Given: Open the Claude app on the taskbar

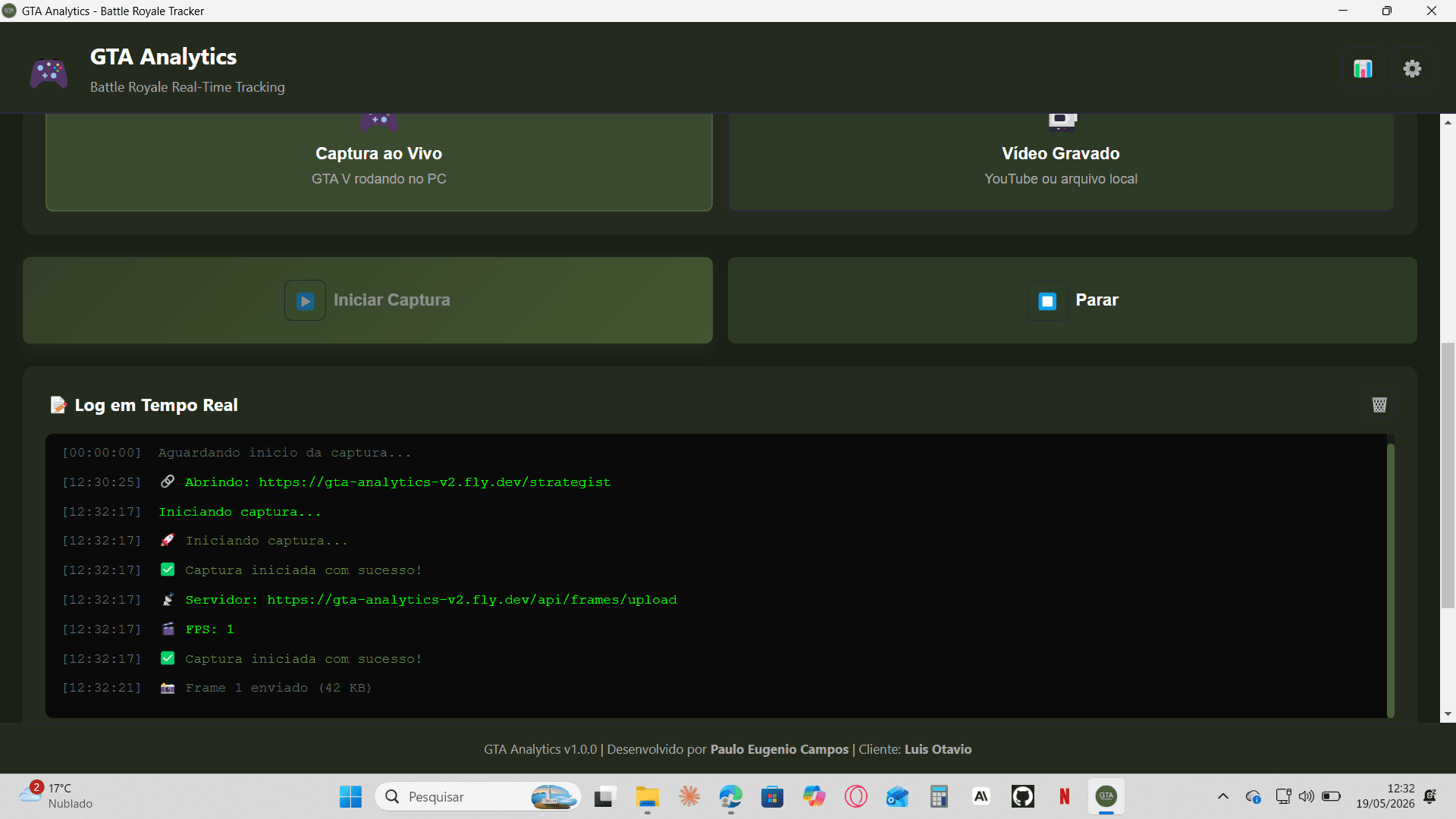Looking at the screenshot, I should pos(689,796).
